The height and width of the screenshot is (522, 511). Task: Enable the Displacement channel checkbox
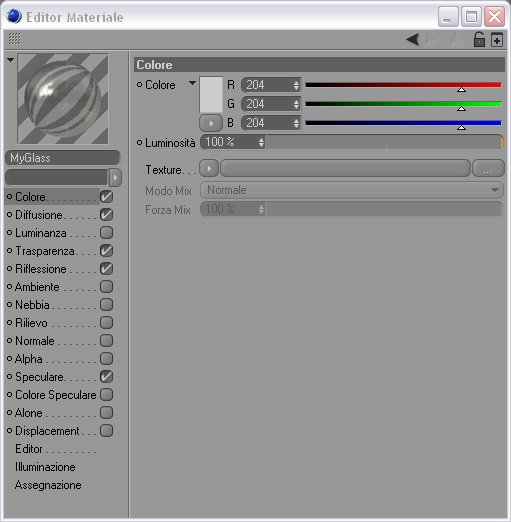(x=106, y=431)
